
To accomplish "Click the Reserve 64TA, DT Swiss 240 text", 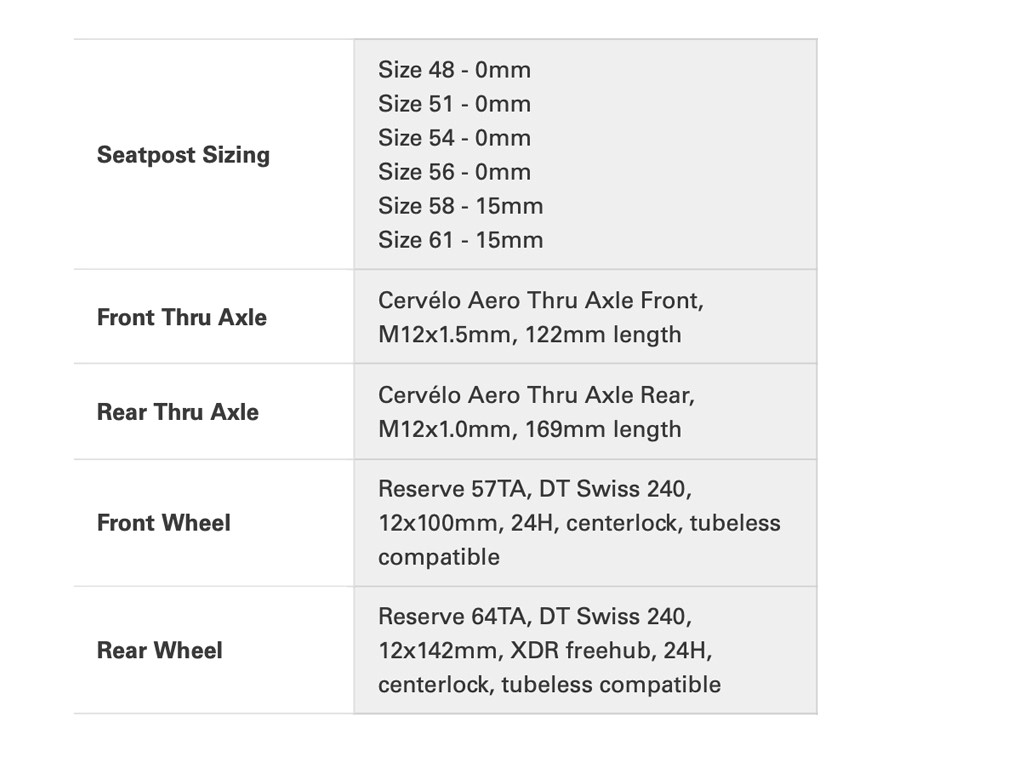I will coord(534,616).
